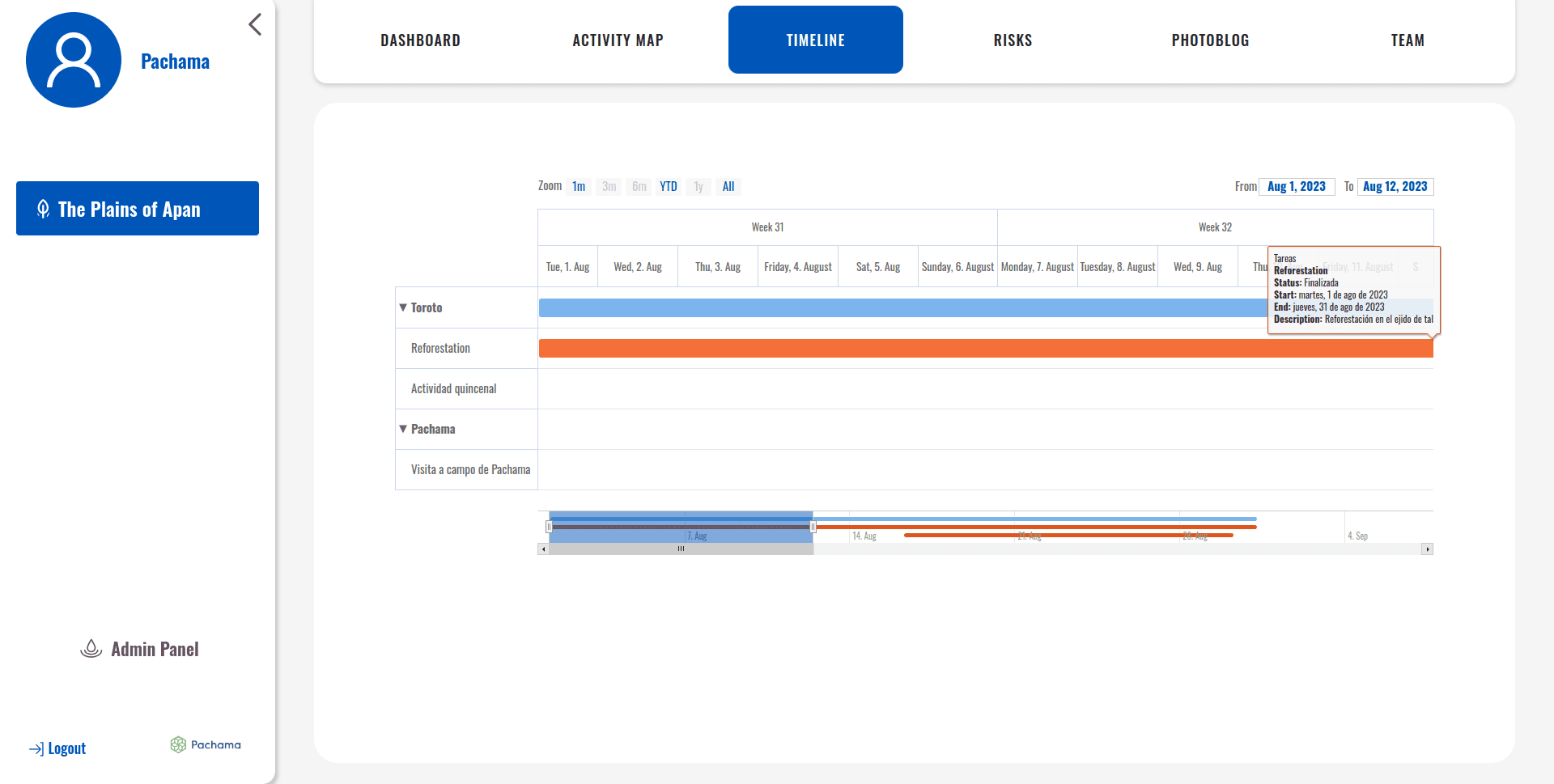This screenshot has width=1554, height=784.
Task: Click the Friday, 4. August column header
Action: point(798,267)
